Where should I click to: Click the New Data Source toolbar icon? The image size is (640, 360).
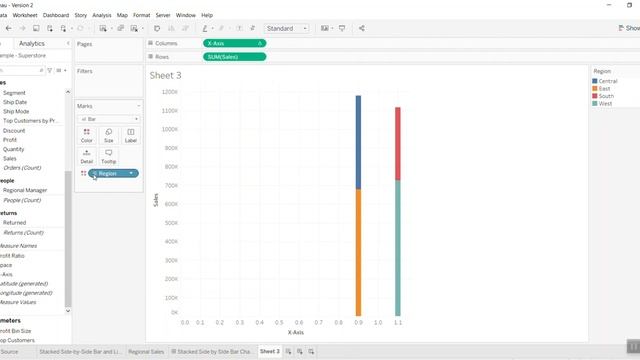(50, 28)
